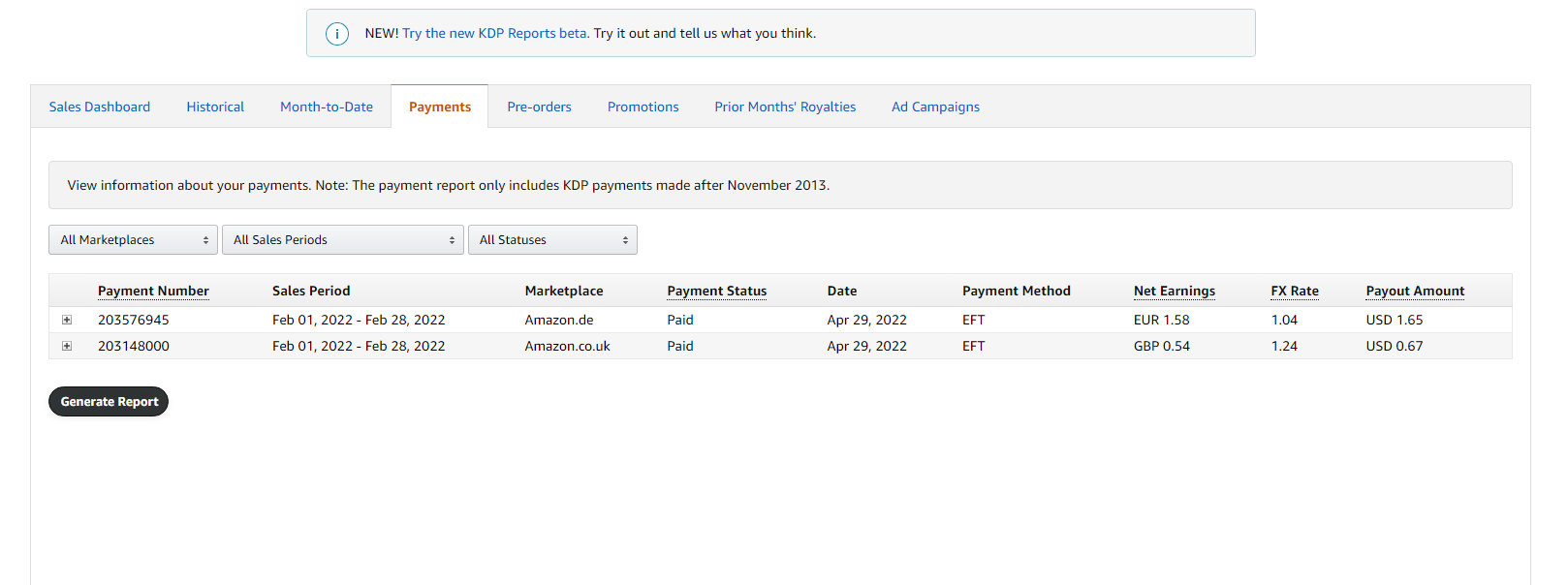View the Prior Months' Royalties tab
The width and height of the screenshot is (1568, 585).
[785, 107]
